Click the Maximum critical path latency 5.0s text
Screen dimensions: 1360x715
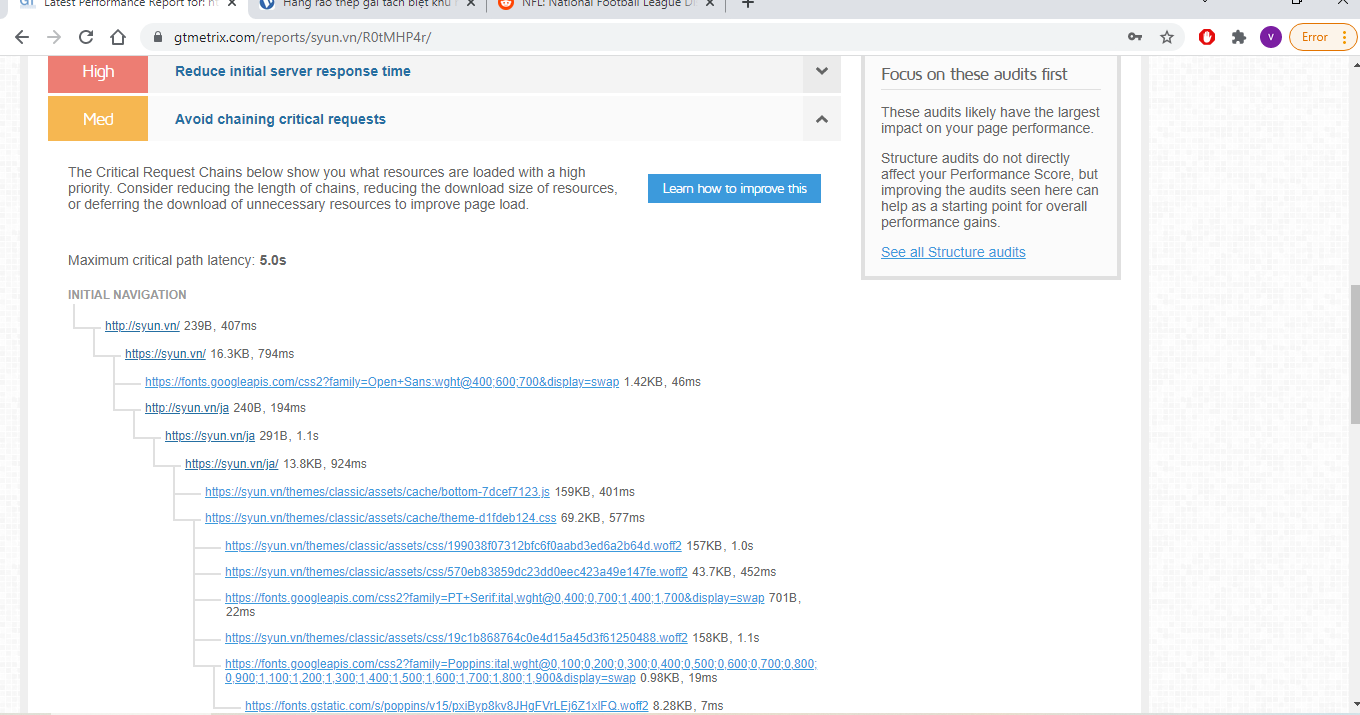click(177, 260)
